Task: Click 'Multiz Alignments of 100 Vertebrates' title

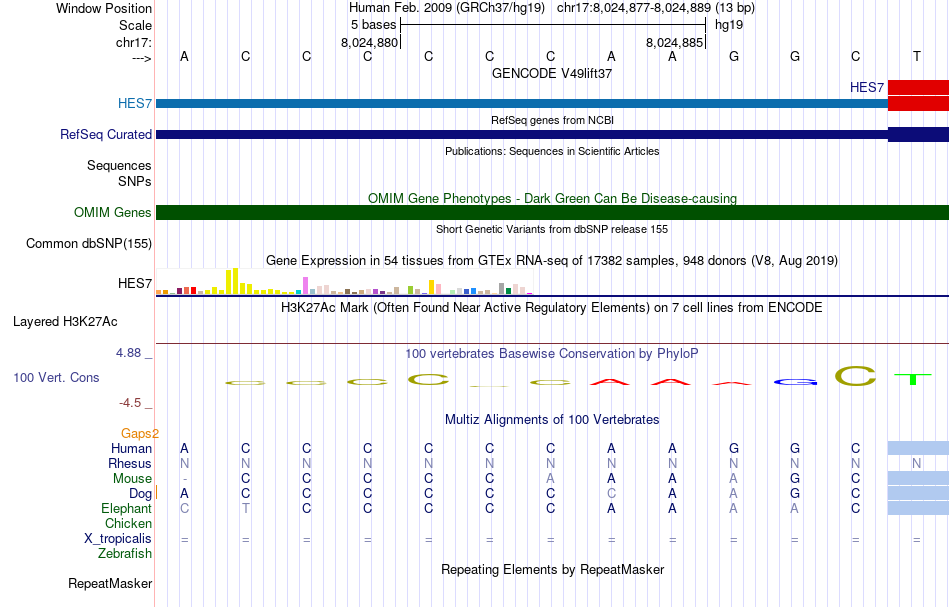Action: pyautogui.click(x=552, y=420)
